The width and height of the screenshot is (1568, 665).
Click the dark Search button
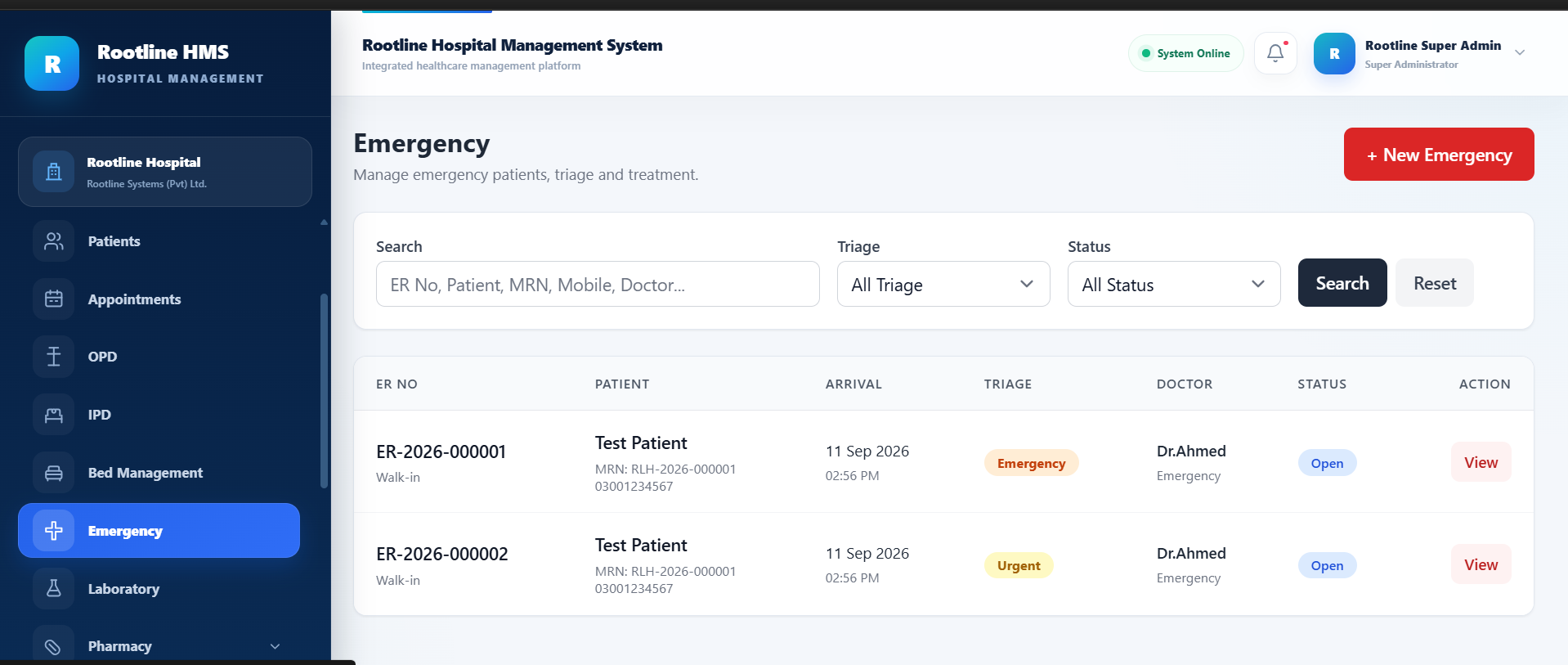point(1342,283)
